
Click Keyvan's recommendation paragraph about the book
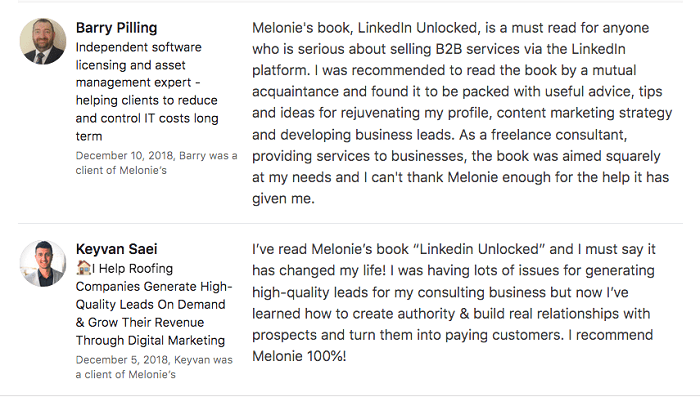pyautogui.click(x=454, y=302)
